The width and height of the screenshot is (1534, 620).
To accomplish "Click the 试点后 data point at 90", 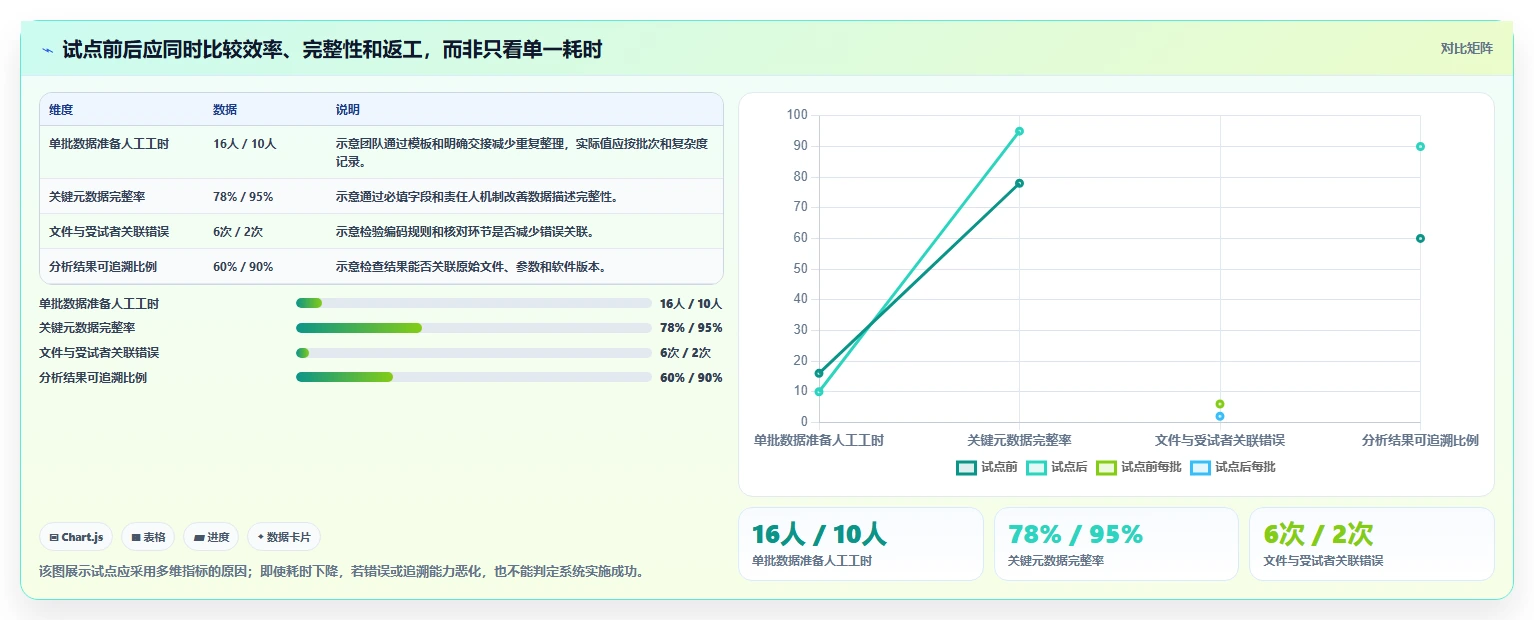I will tap(1420, 146).
